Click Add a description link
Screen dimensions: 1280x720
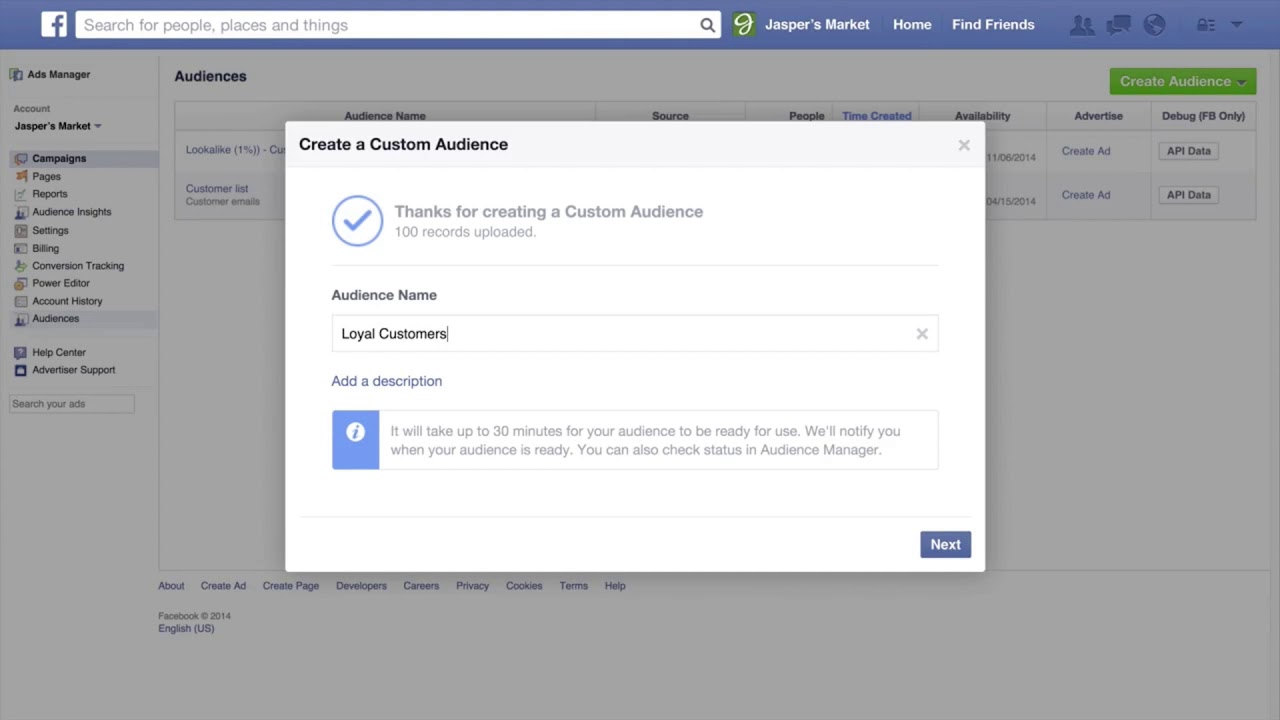click(387, 381)
